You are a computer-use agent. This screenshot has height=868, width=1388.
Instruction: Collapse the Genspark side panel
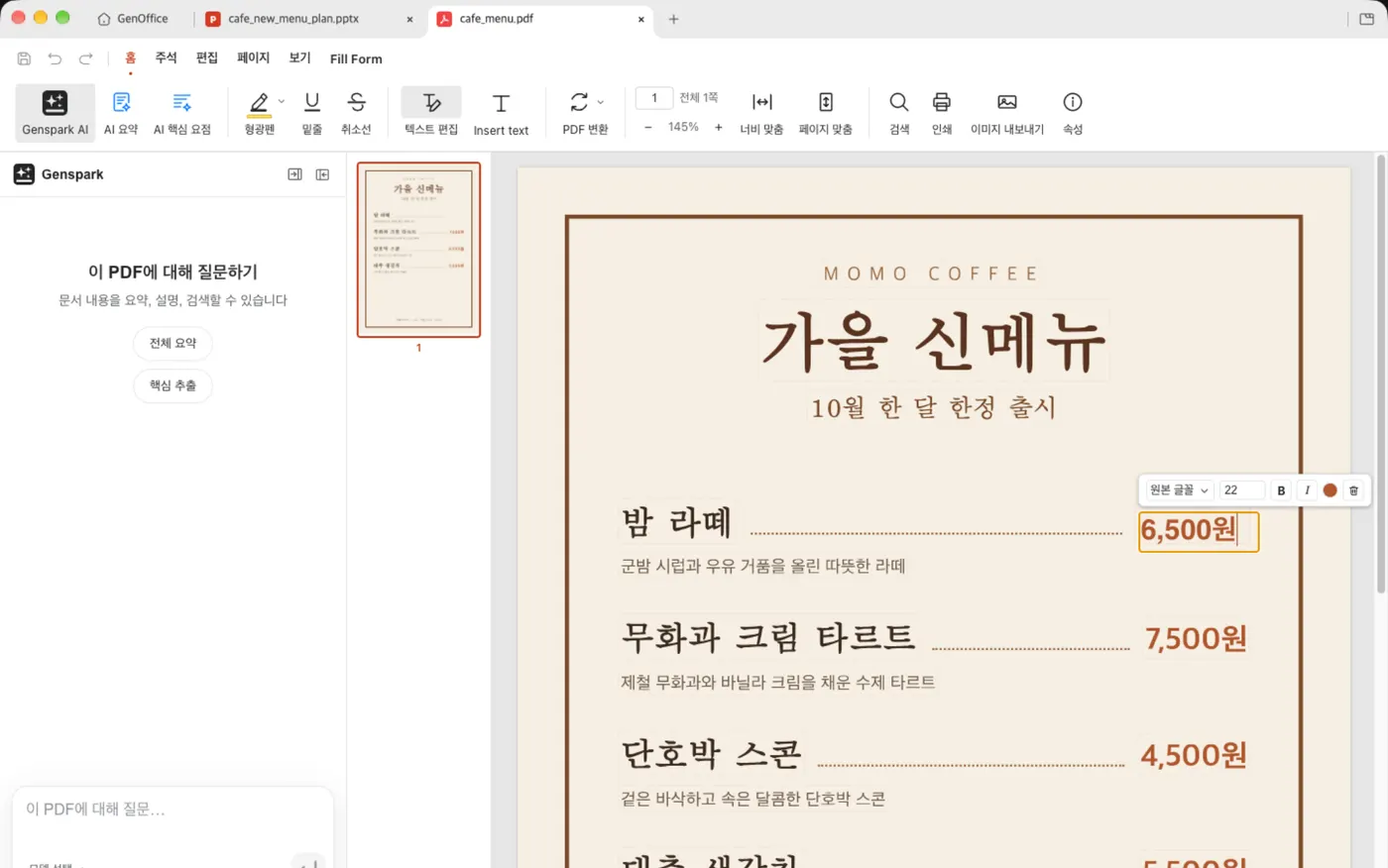point(322,174)
